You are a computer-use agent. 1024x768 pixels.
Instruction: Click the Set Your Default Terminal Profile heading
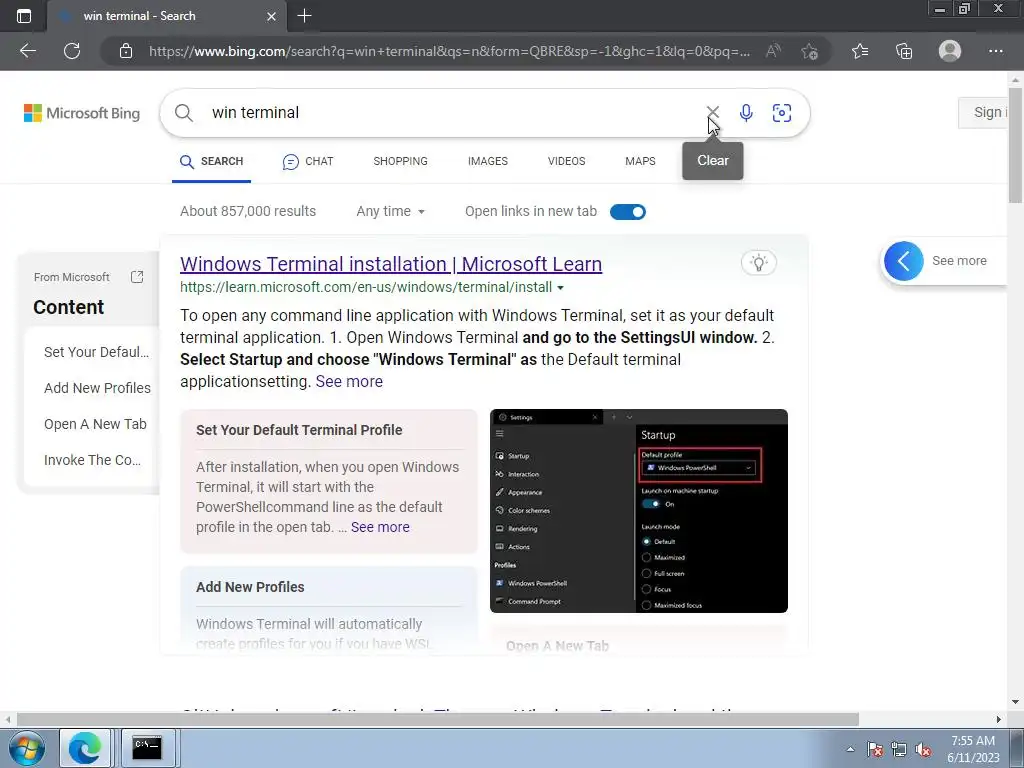(x=299, y=430)
